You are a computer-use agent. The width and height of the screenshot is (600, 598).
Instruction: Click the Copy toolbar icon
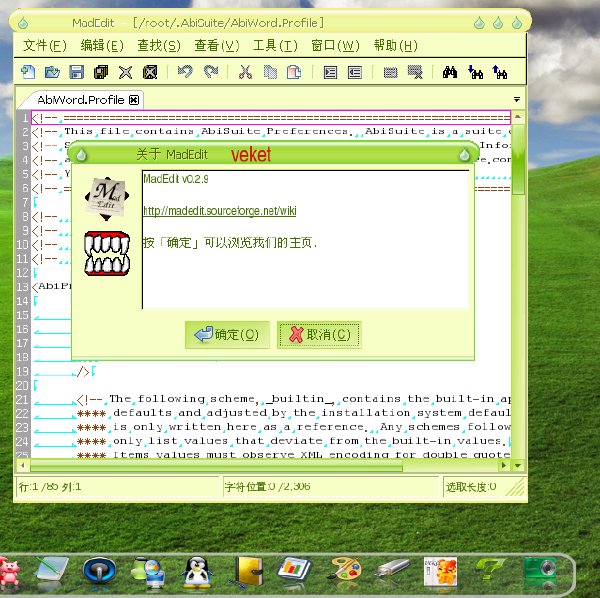pos(270,72)
